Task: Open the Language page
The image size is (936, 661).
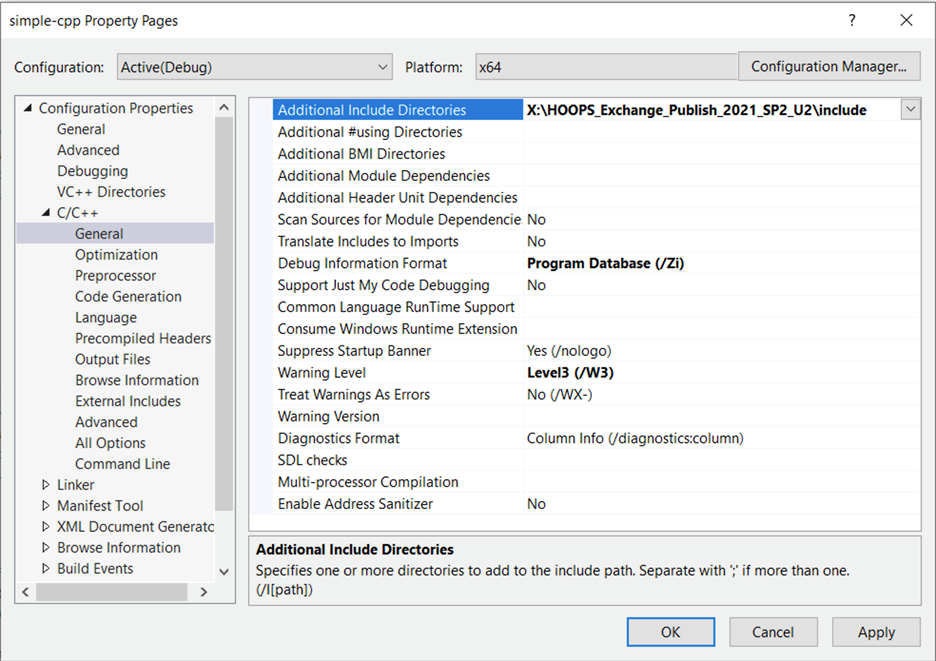Action: tap(106, 318)
